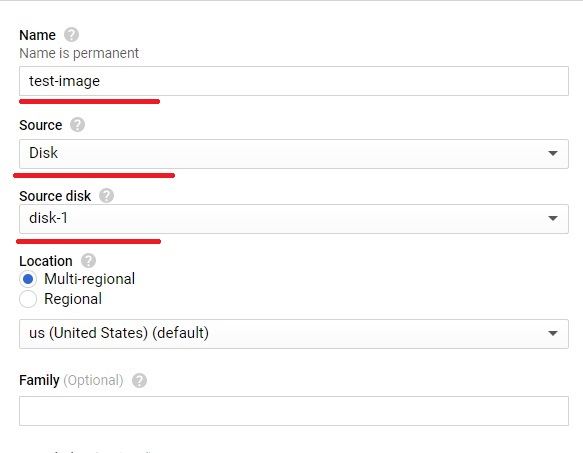Image resolution: width=583 pixels, height=453 pixels.
Task: Click the 'Regional' option label text
Action: click(73, 299)
